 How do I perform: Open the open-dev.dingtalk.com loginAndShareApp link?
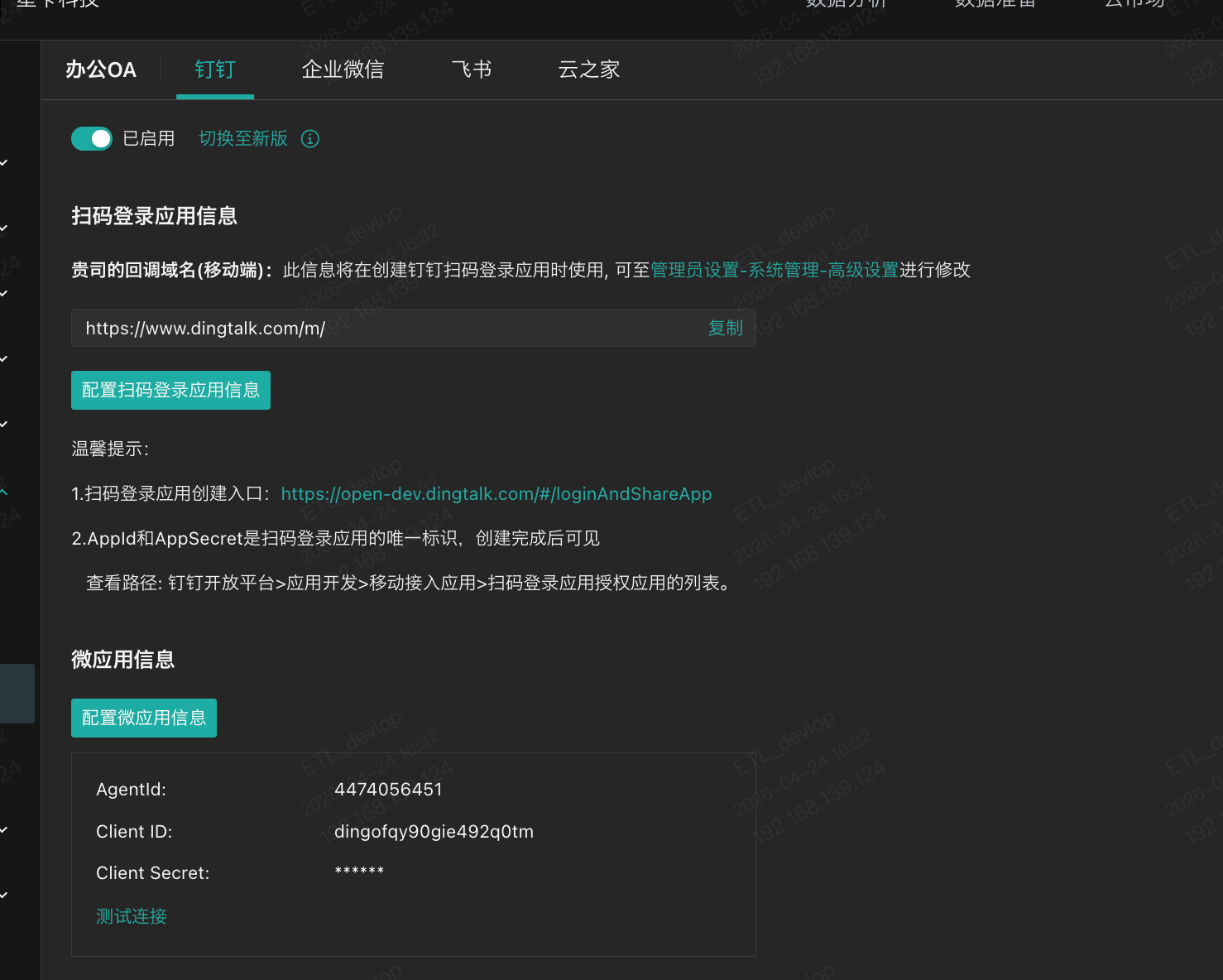[x=496, y=493]
